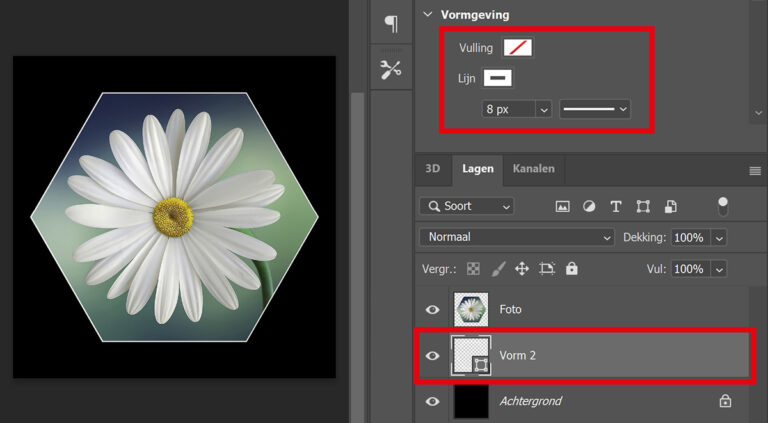Open the Paragraph panel icon
Screen dimensions: 768x423
click(x=390, y=24)
